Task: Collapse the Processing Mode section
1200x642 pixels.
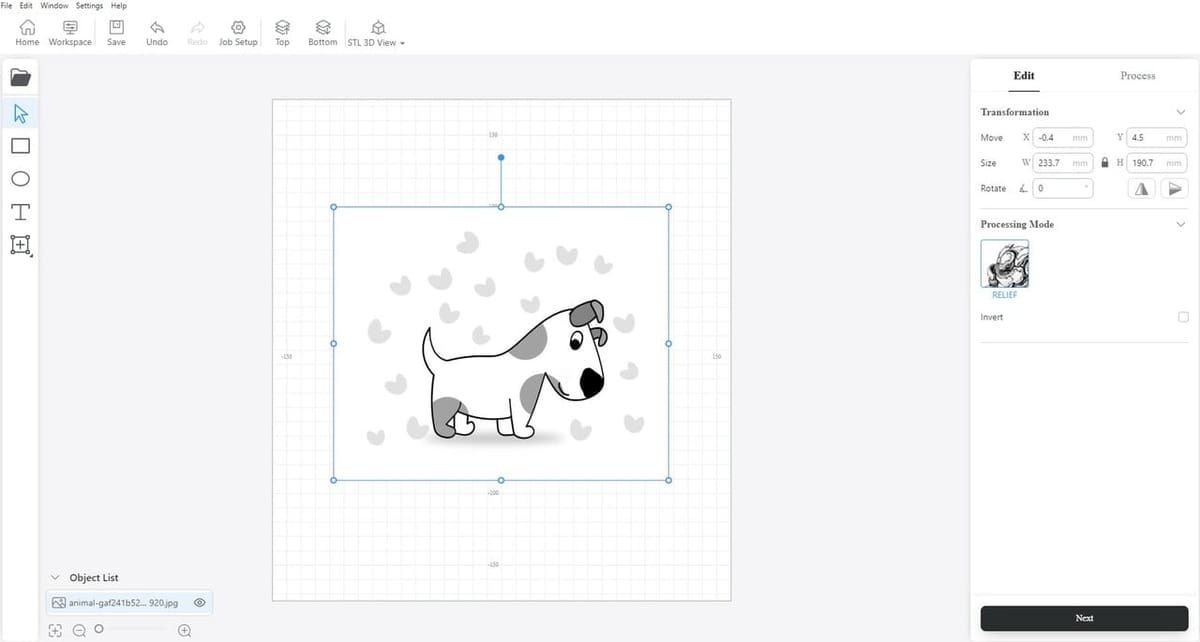Action: [1181, 224]
